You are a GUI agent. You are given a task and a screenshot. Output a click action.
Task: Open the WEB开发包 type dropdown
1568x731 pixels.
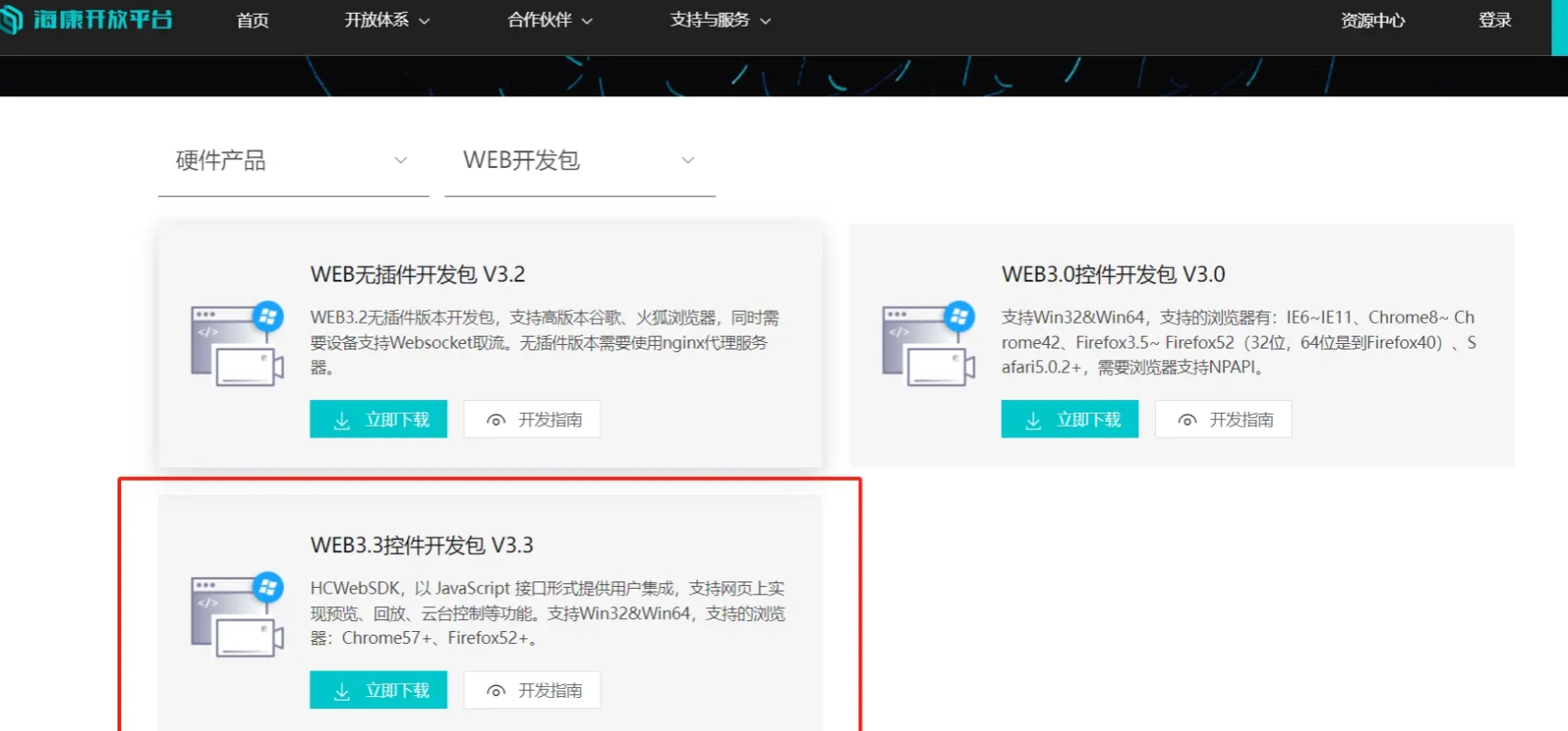580,161
